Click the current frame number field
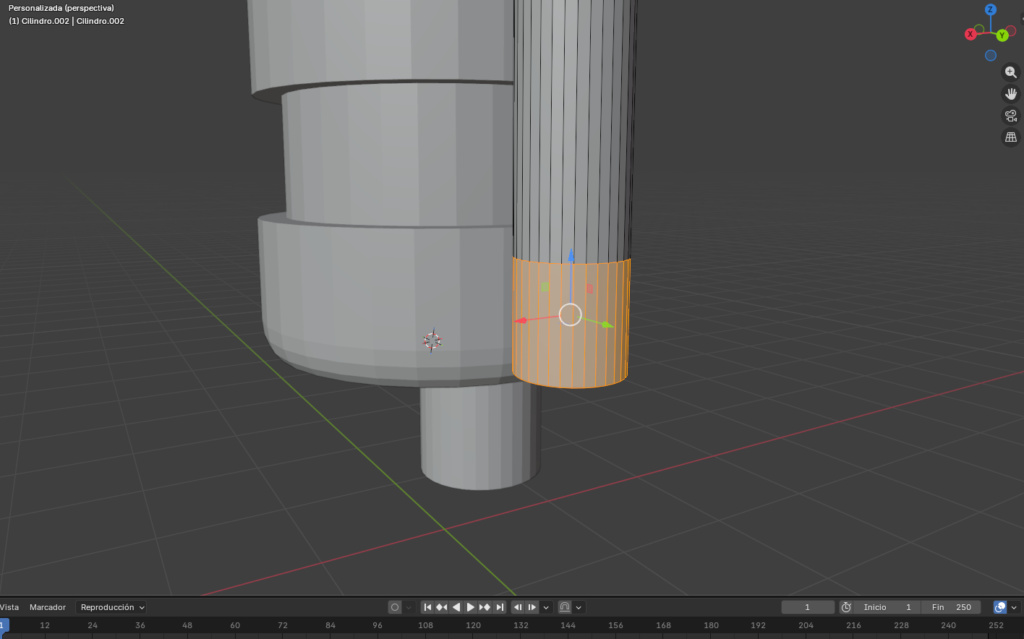The height and width of the screenshot is (639, 1024). (x=808, y=607)
